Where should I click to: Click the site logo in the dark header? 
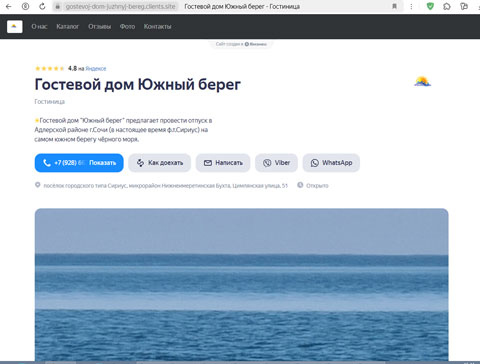[15, 26]
